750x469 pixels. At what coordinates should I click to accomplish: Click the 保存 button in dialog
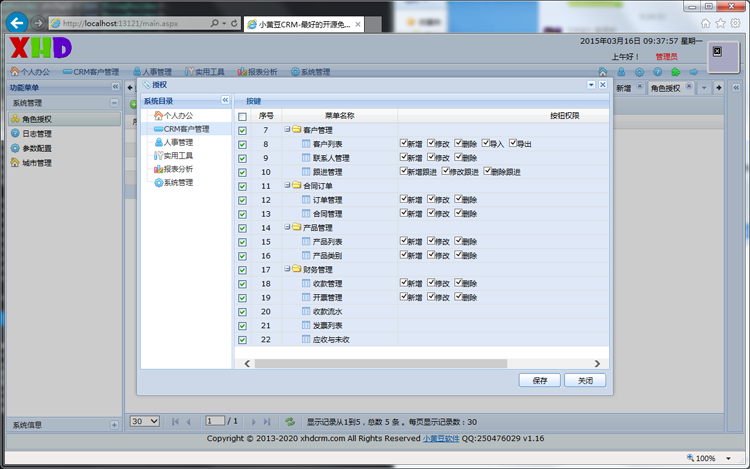[540, 381]
